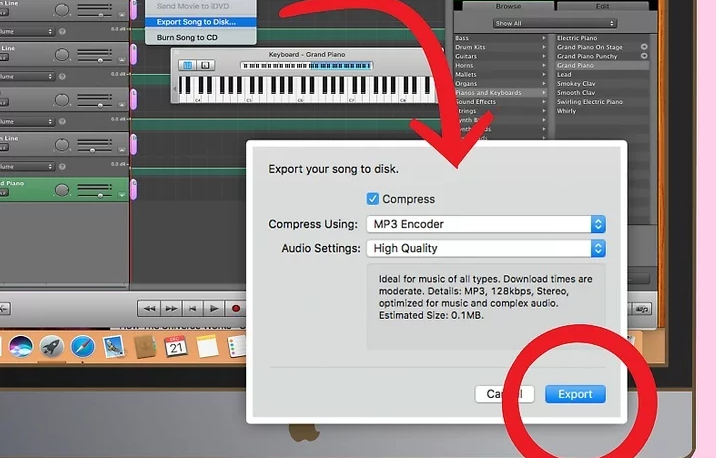Open the Sound Effects category
716x458 pixels.
point(500,102)
